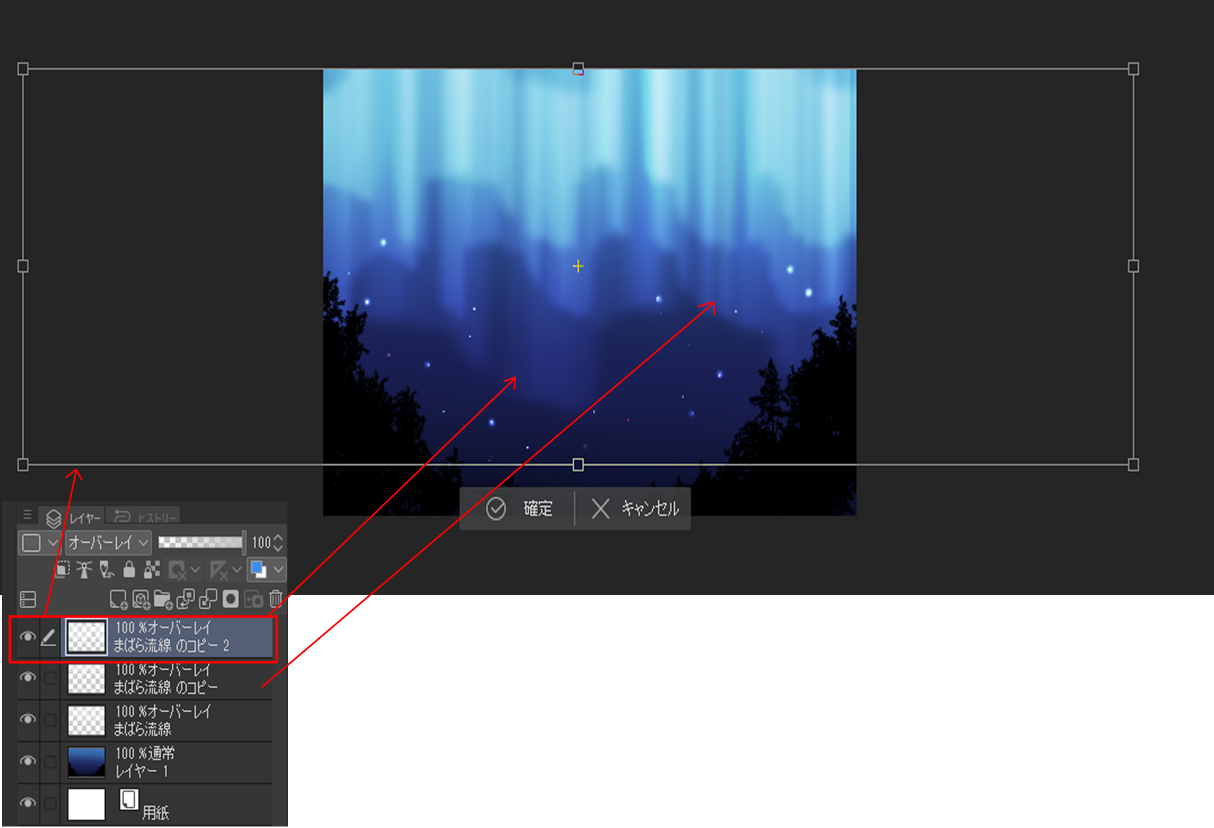Image resolution: width=1214 pixels, height=828 pixels.
Task: Click the lock layer padlock icon
Action: click(x=129, y=570)
